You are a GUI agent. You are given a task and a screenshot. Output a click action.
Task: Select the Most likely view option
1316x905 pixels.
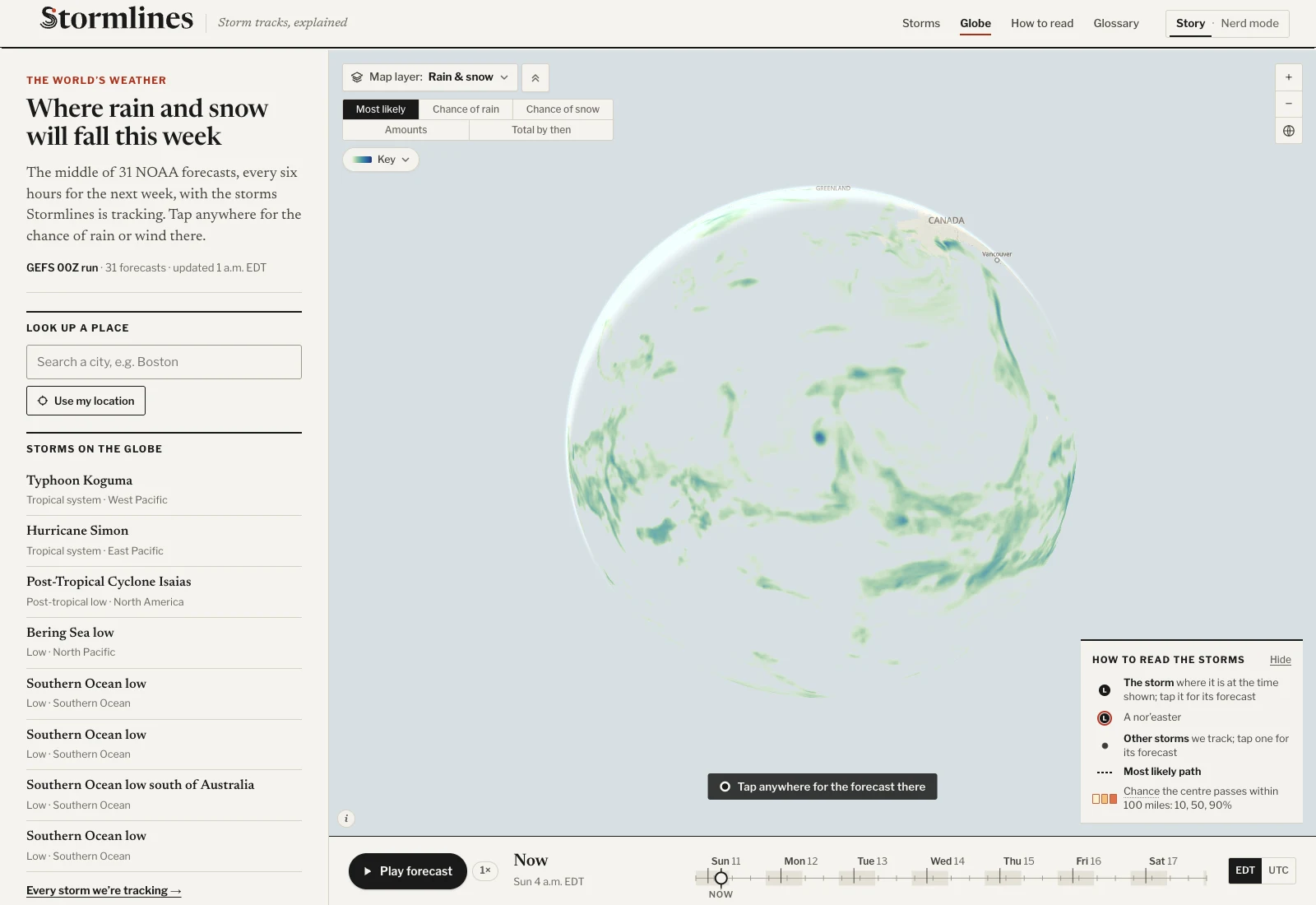(381, 109)
